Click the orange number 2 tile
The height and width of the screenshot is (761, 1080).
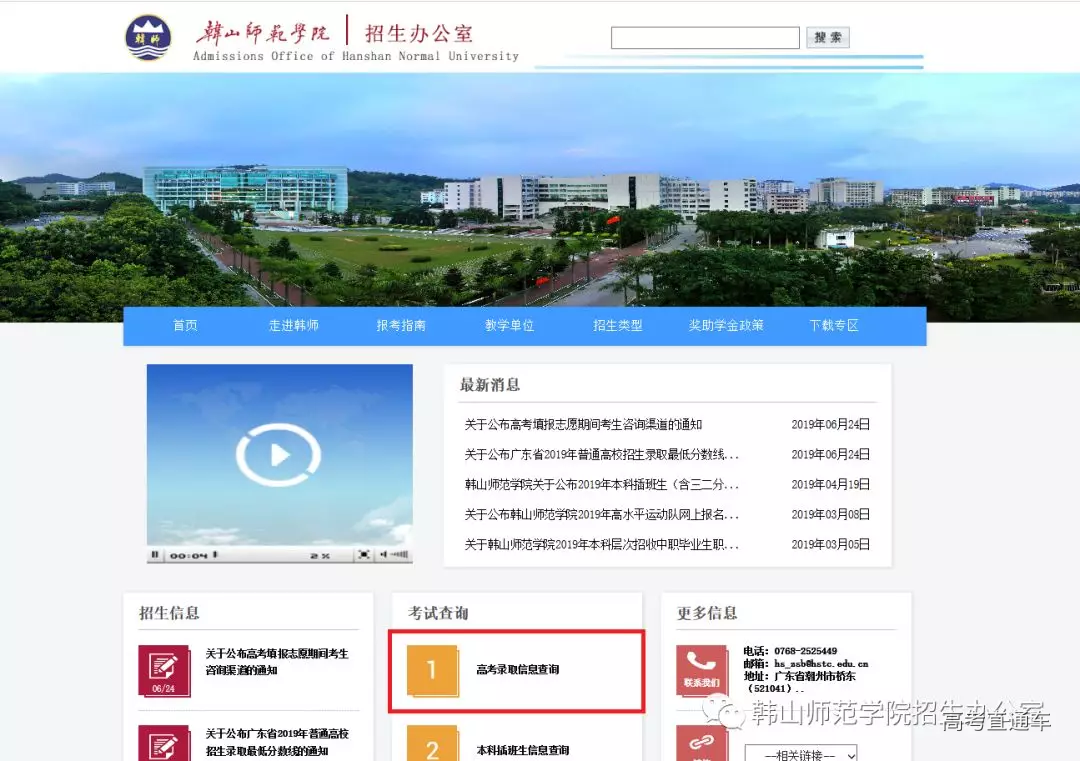432,745
